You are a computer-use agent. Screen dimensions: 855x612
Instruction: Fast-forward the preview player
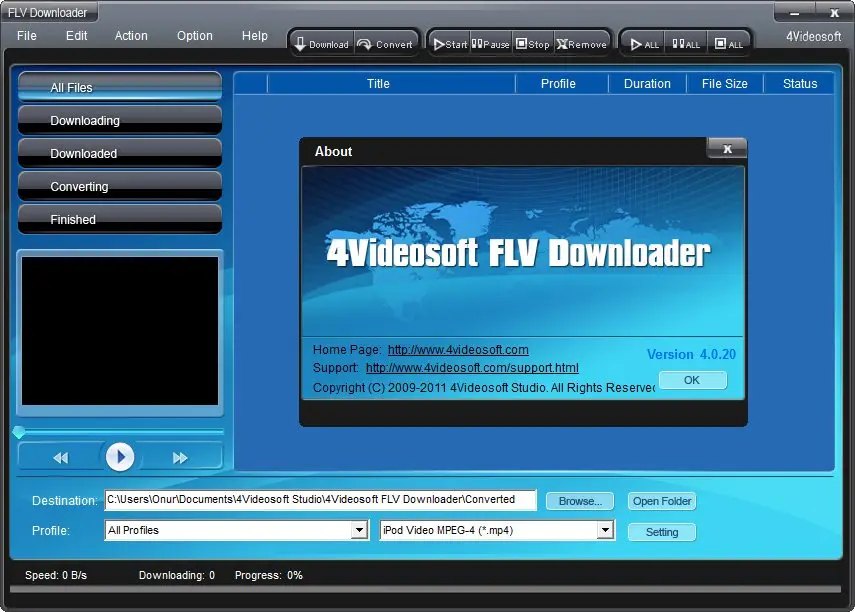click(x=180, y=458)
